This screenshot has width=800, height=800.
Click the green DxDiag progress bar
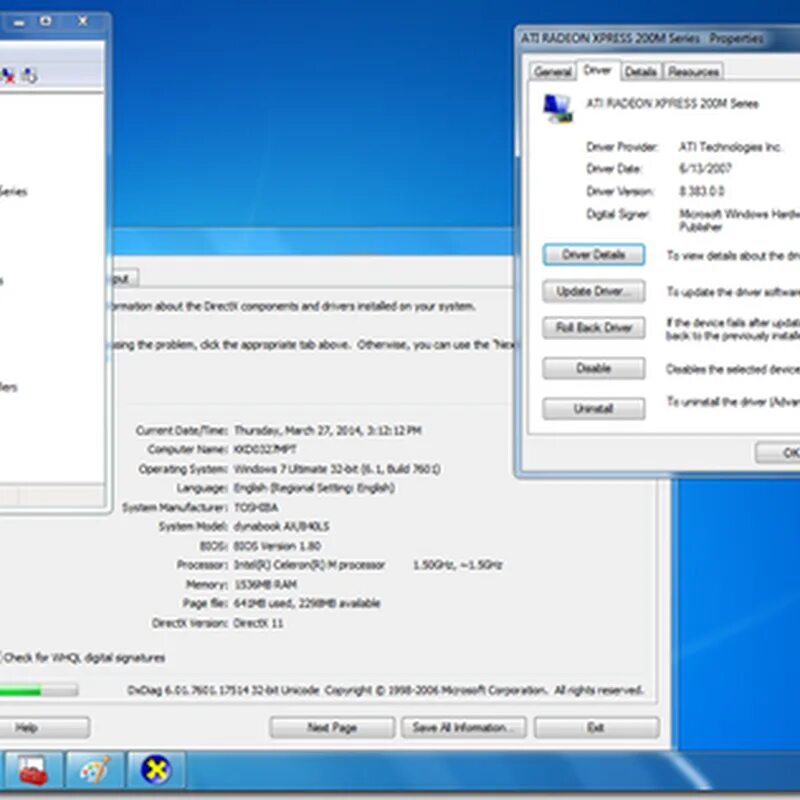pyautogui.click(x=39, y=691)
